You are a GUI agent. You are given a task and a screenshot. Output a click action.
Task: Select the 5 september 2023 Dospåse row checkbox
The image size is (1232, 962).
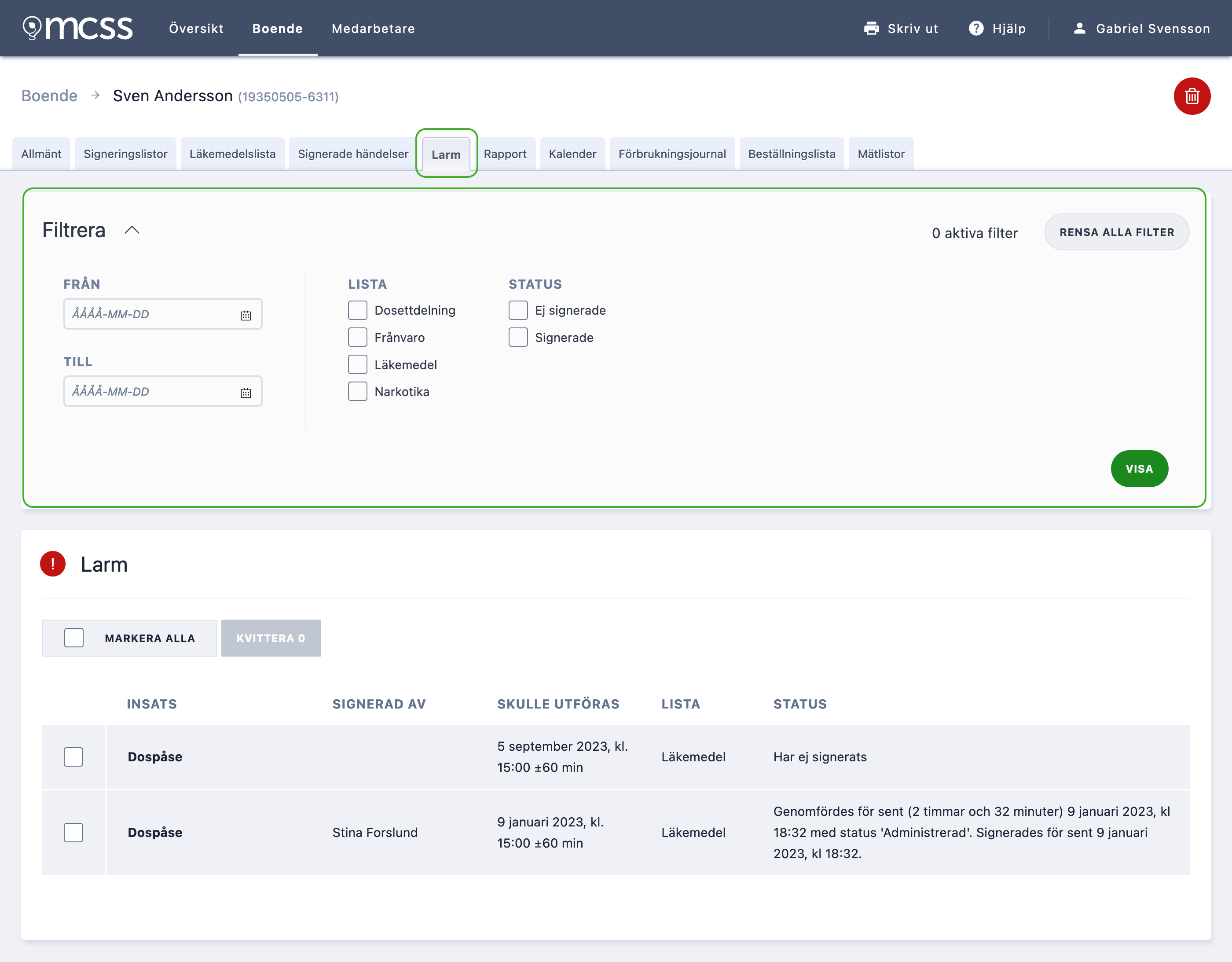point(73,756)
